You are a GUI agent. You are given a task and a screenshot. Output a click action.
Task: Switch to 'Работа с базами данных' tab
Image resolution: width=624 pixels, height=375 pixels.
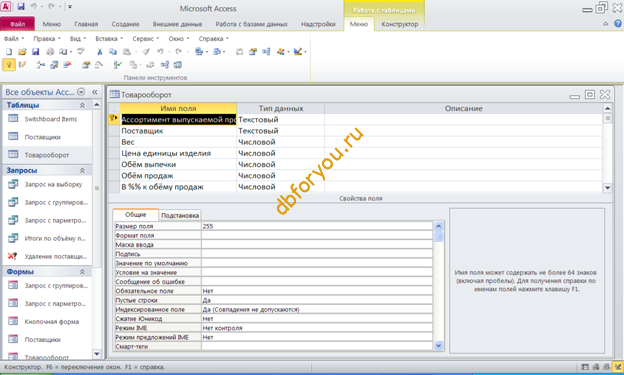252,24
